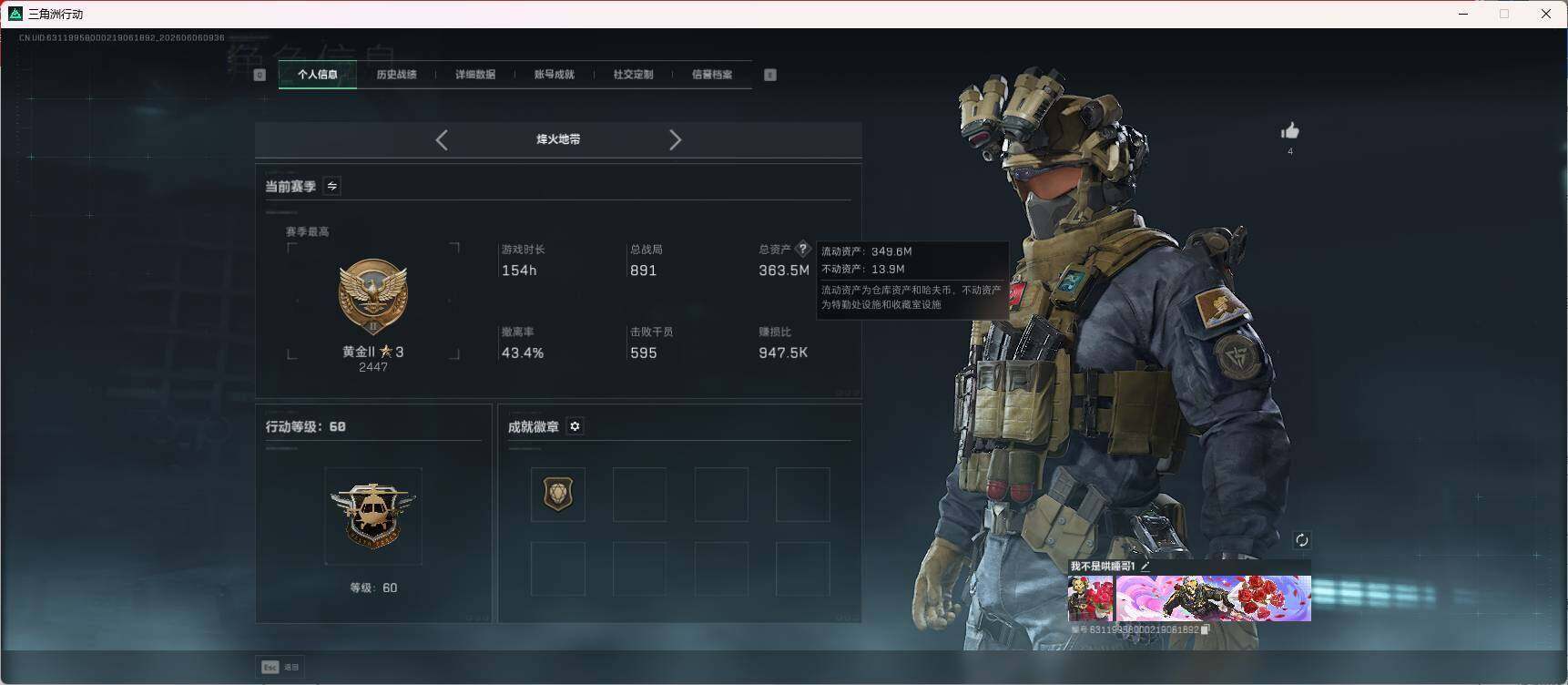This screenshot has width=1568, height=685.
Task: Click the 行动等级: 60 heading
Action: (x=305, y=426)
